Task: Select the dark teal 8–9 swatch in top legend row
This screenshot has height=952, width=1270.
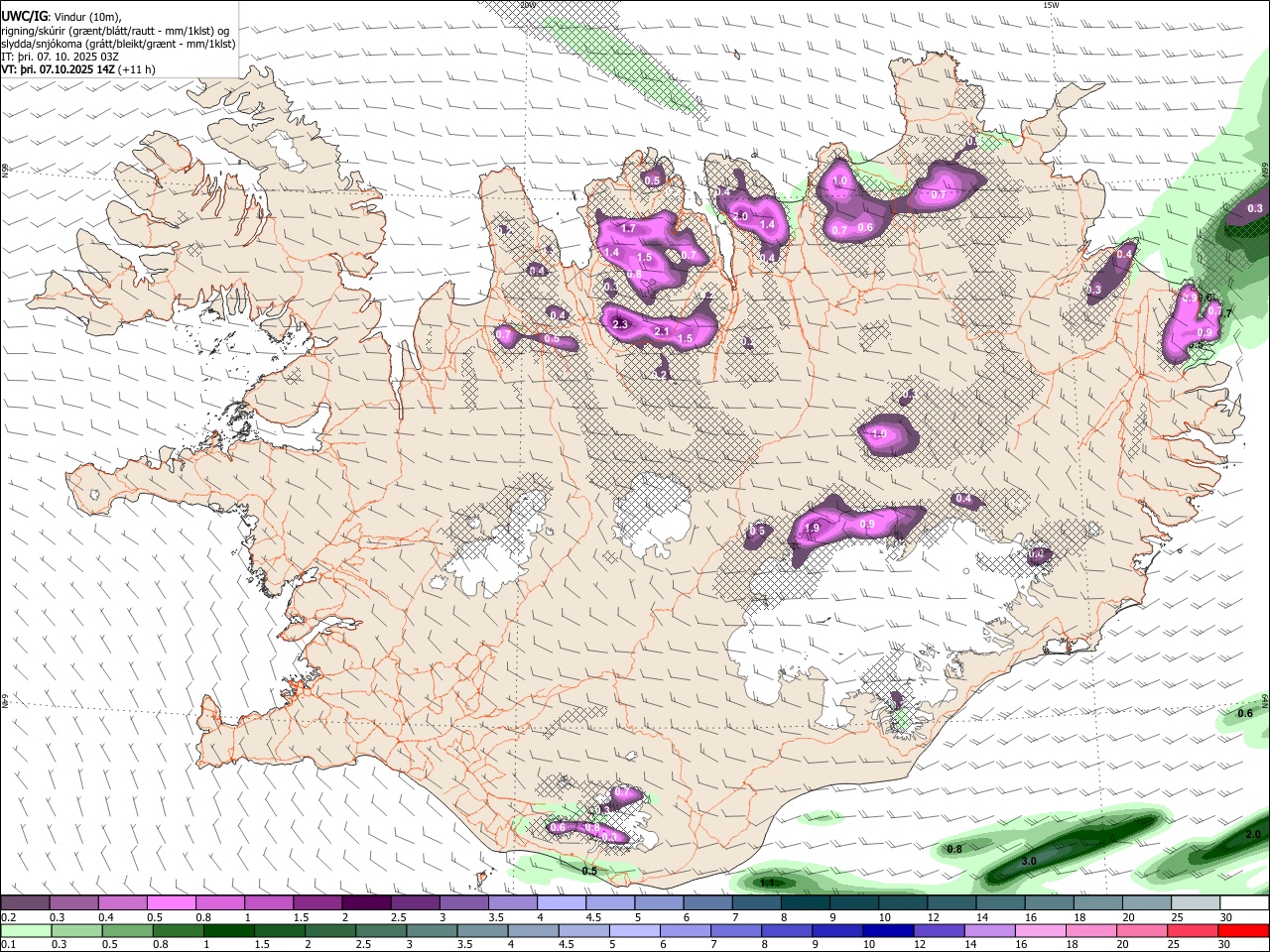Action: [x=805, y=903]
